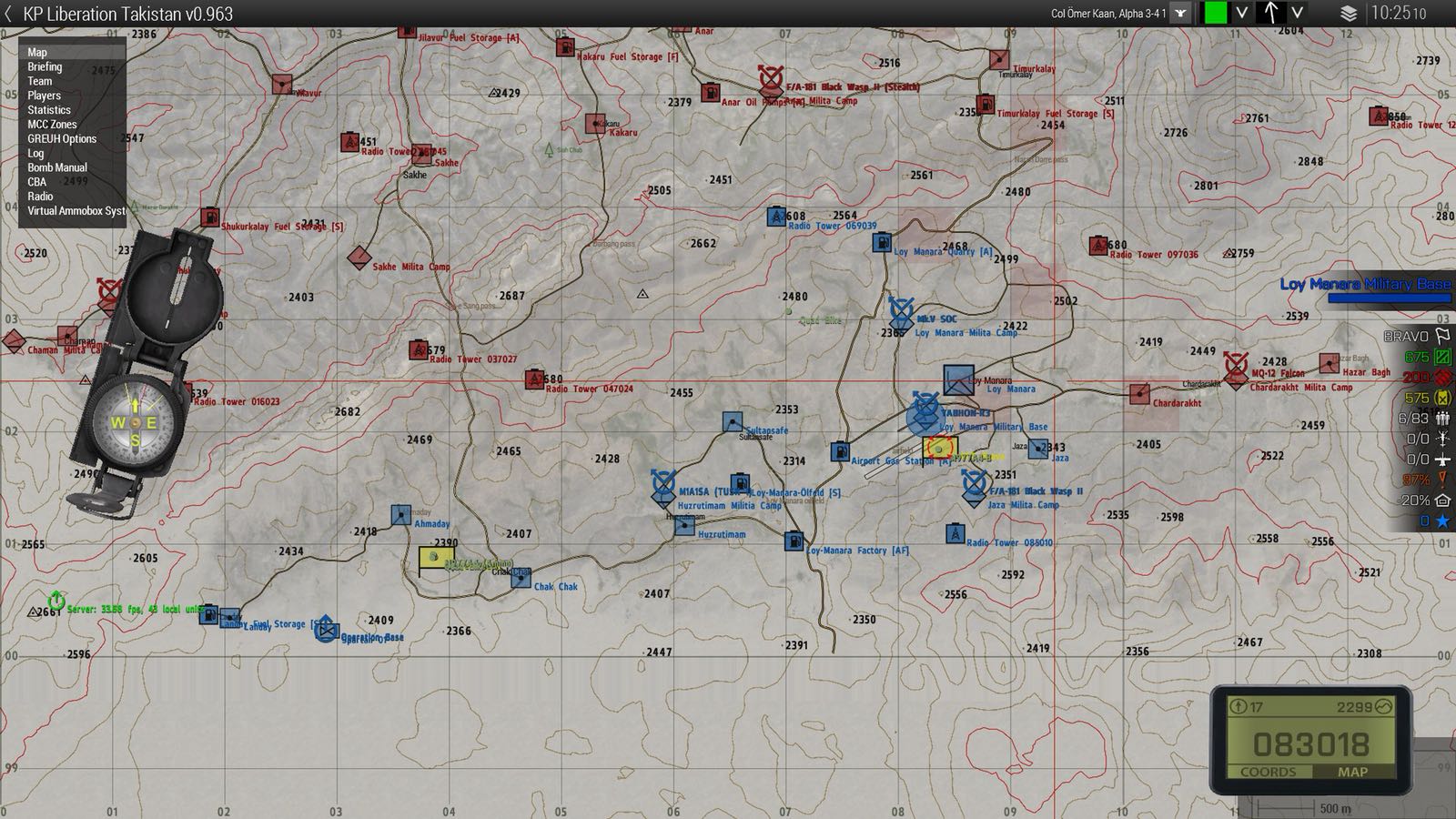Open the Virtual Ammobox System entry
Viewport: 1456px width, 819px height.
72,211
